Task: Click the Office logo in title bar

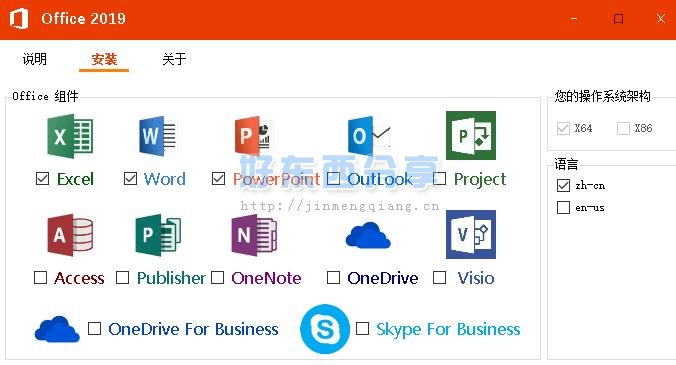Action: pyautogui.click(x=19, y=19)
